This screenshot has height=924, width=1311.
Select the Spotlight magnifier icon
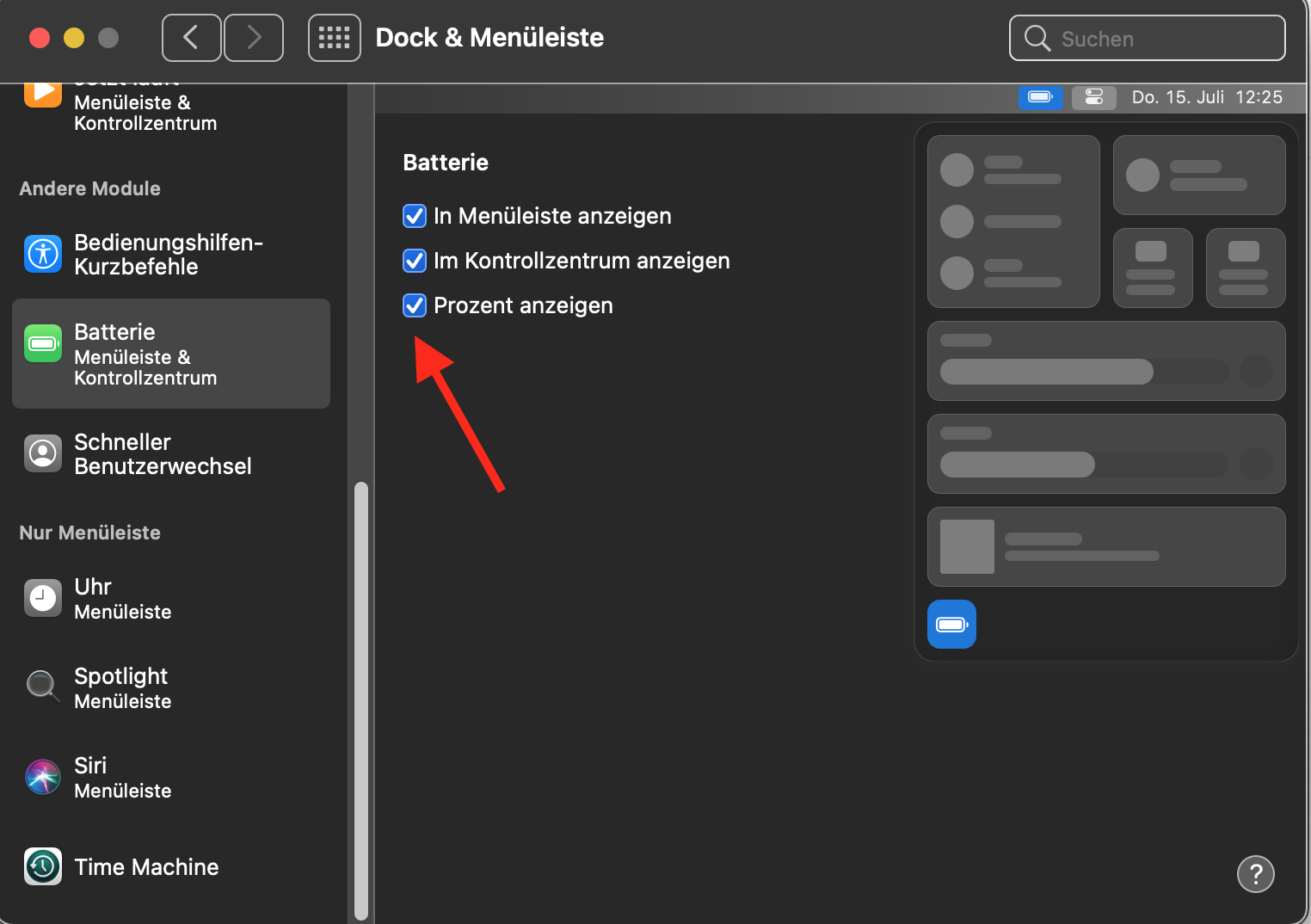click(43, 687)
